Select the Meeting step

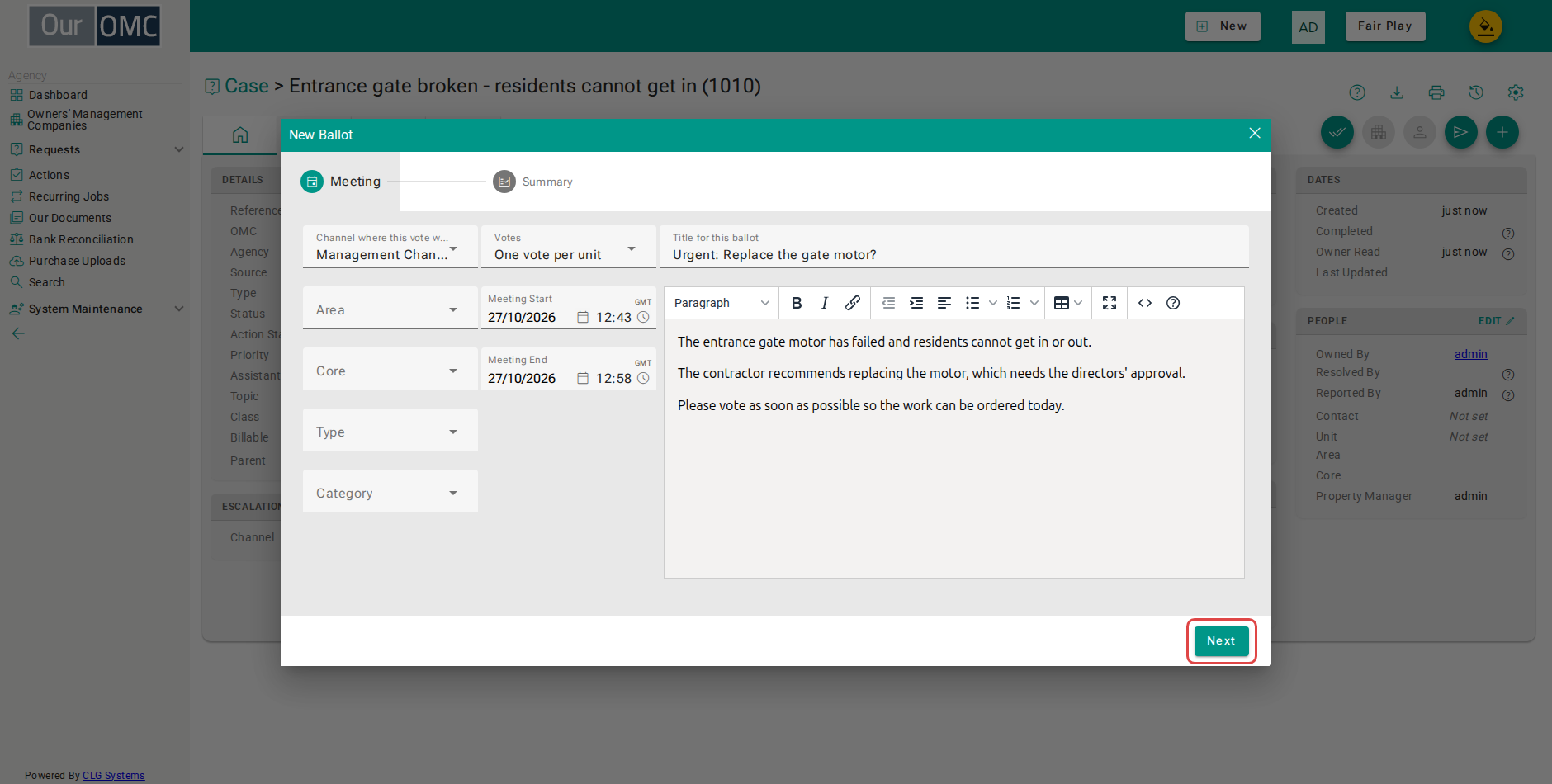point(341,182)
